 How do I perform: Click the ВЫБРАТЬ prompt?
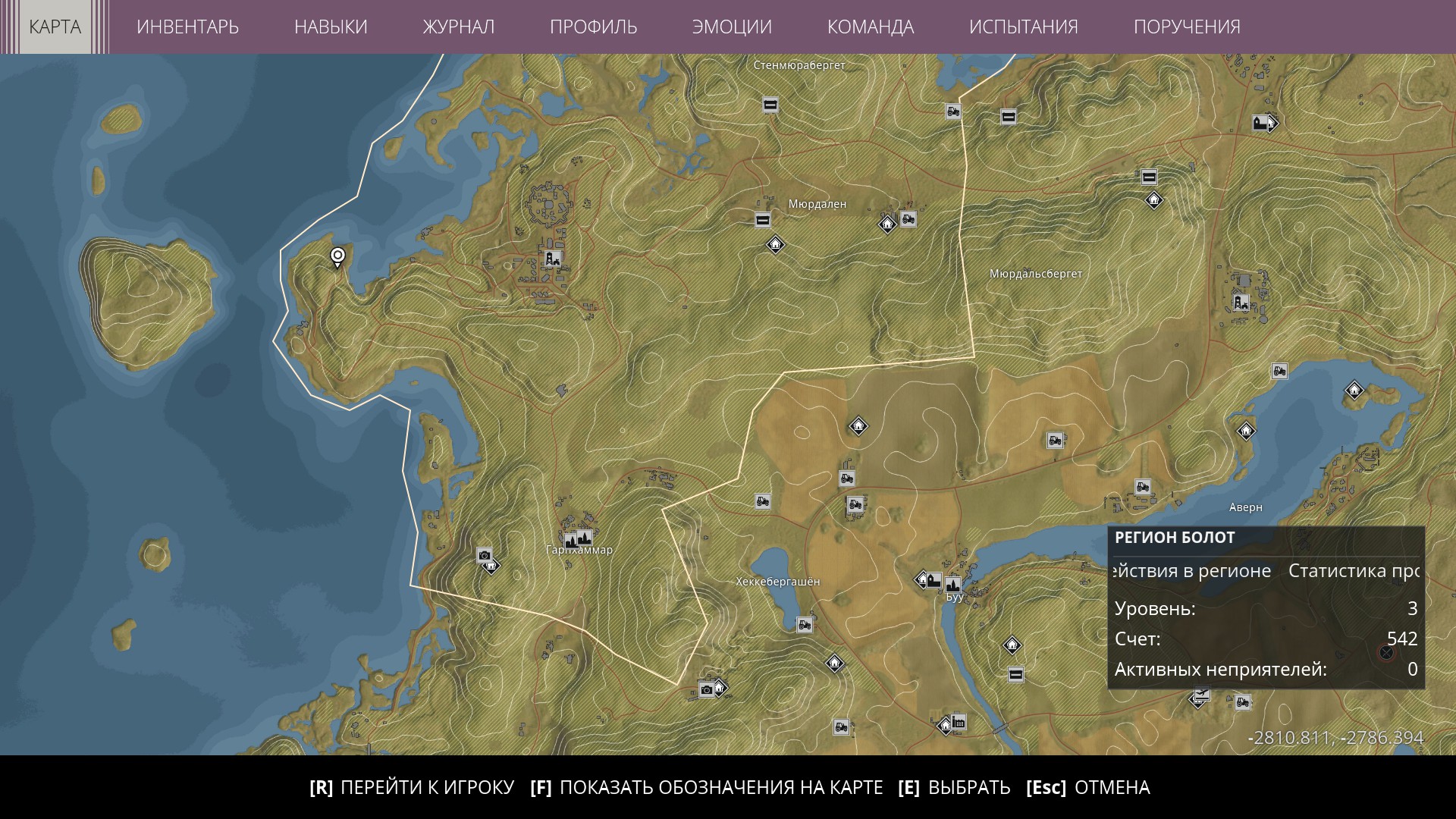click(954, 787)
